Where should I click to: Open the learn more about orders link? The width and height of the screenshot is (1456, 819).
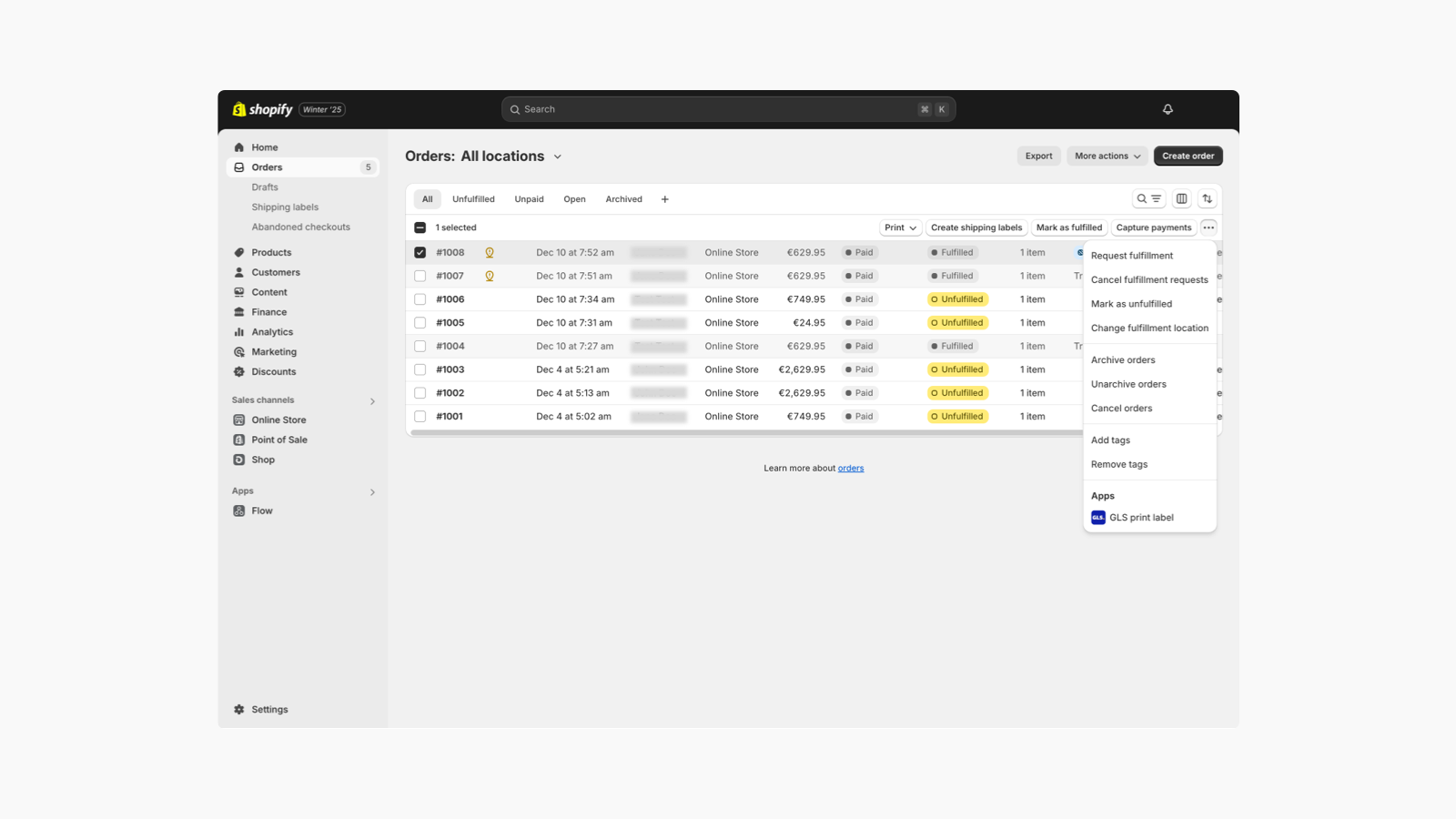(850, 468)
